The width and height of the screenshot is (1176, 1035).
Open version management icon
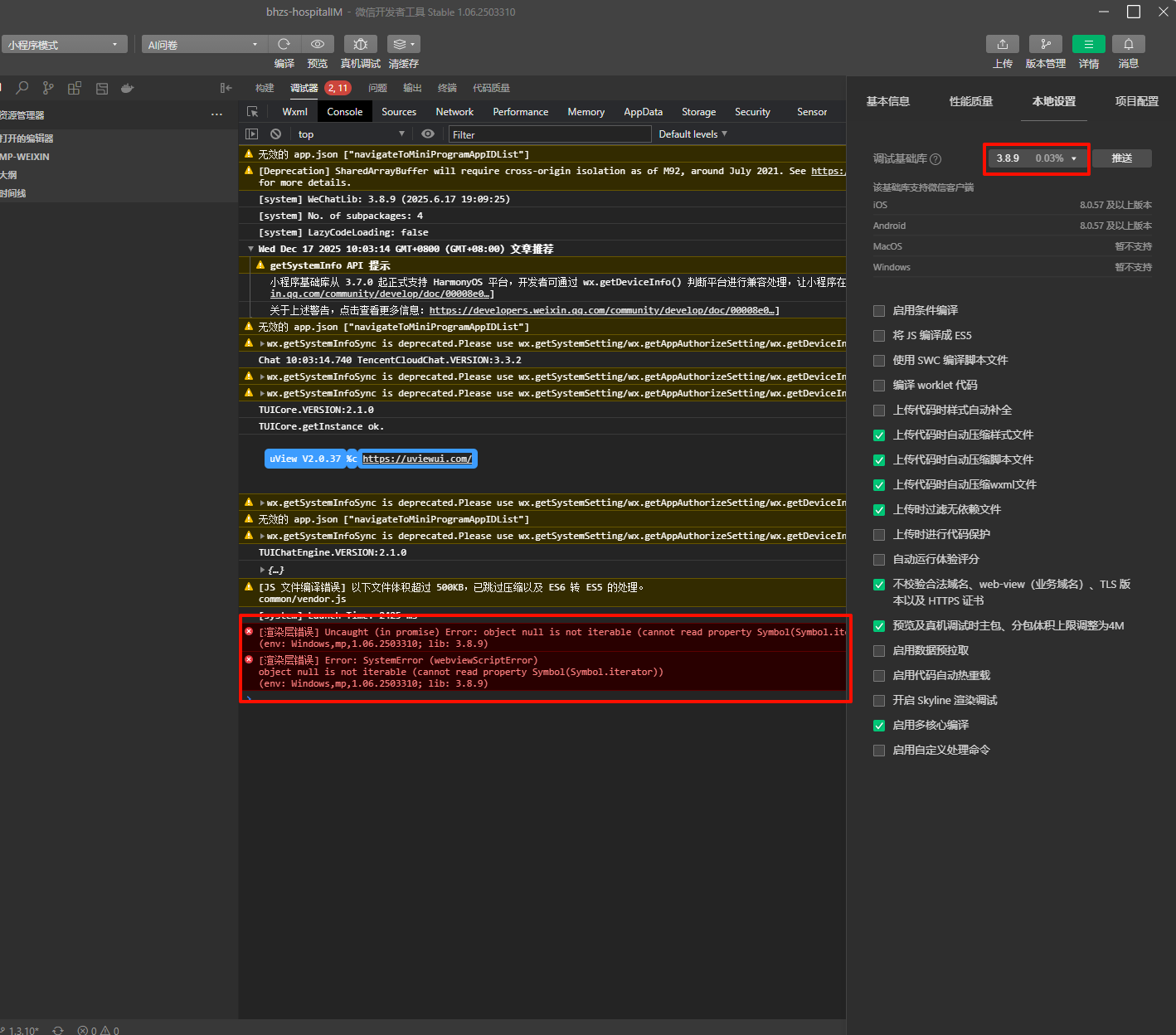1045,44
